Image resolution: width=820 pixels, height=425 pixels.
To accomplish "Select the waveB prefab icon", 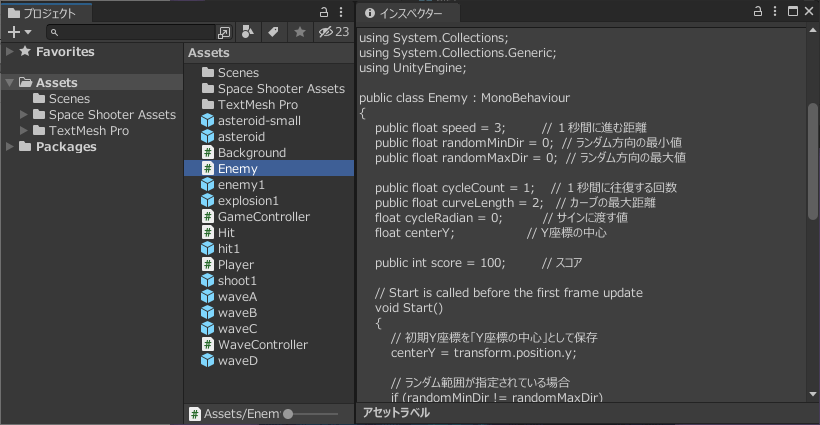I will (208, 313).
